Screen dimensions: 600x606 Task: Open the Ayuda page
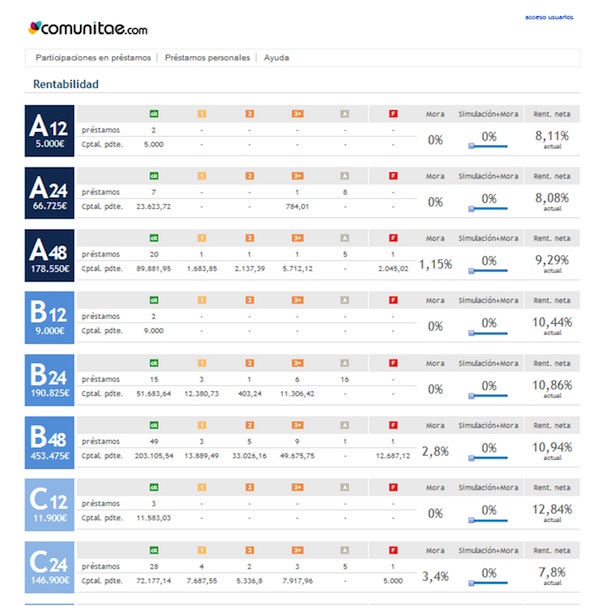pyautogui.click(x=277, y=58)
